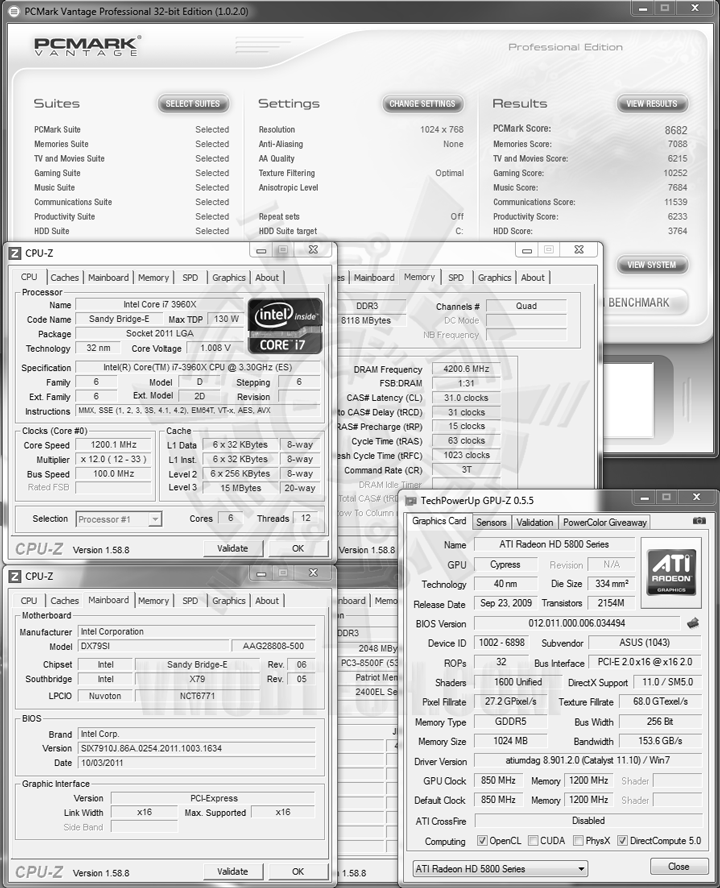Click the BIOS save chip icon in GPU-Z

[x=693, y=623]
